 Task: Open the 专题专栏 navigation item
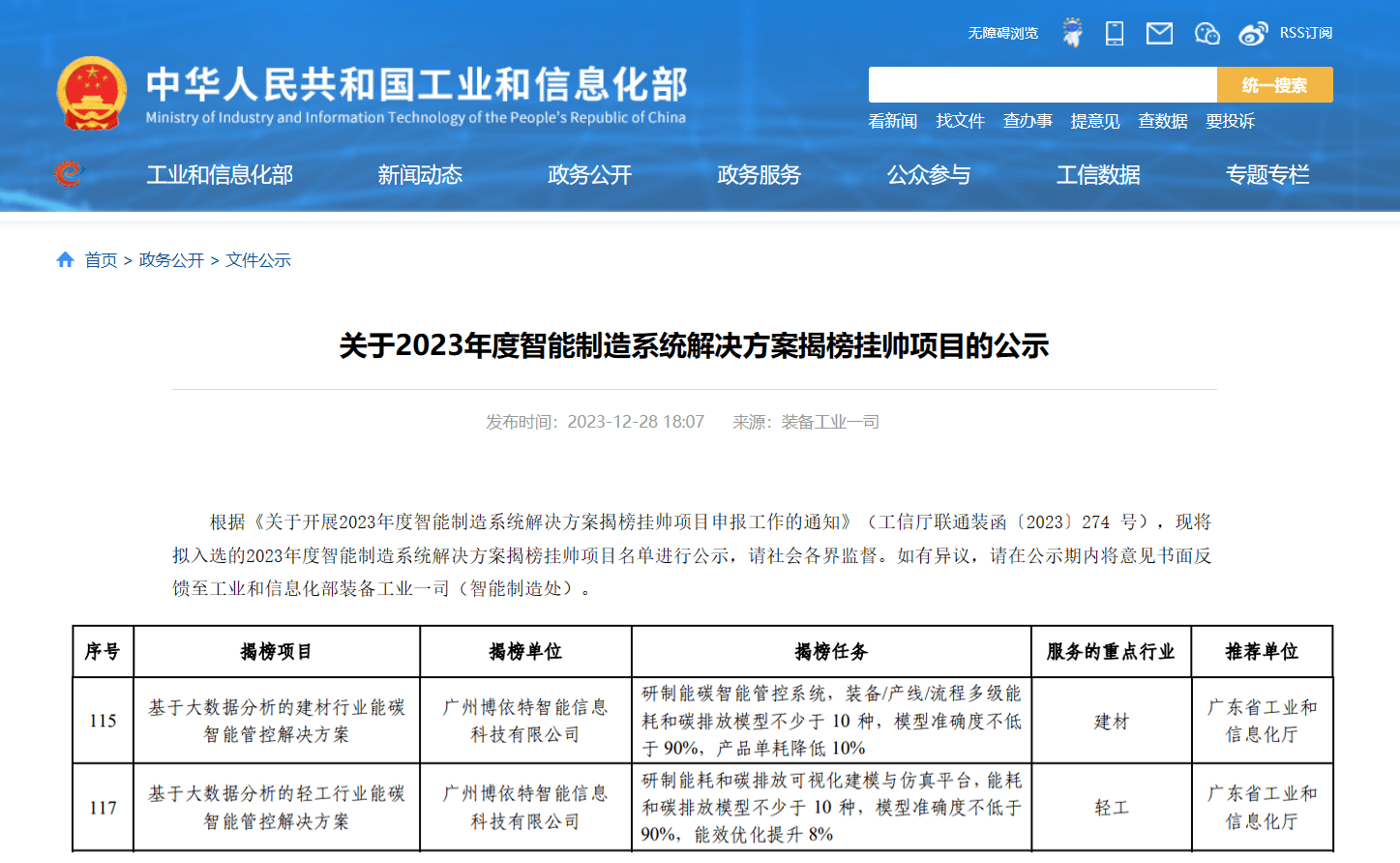coord(1267,175)
